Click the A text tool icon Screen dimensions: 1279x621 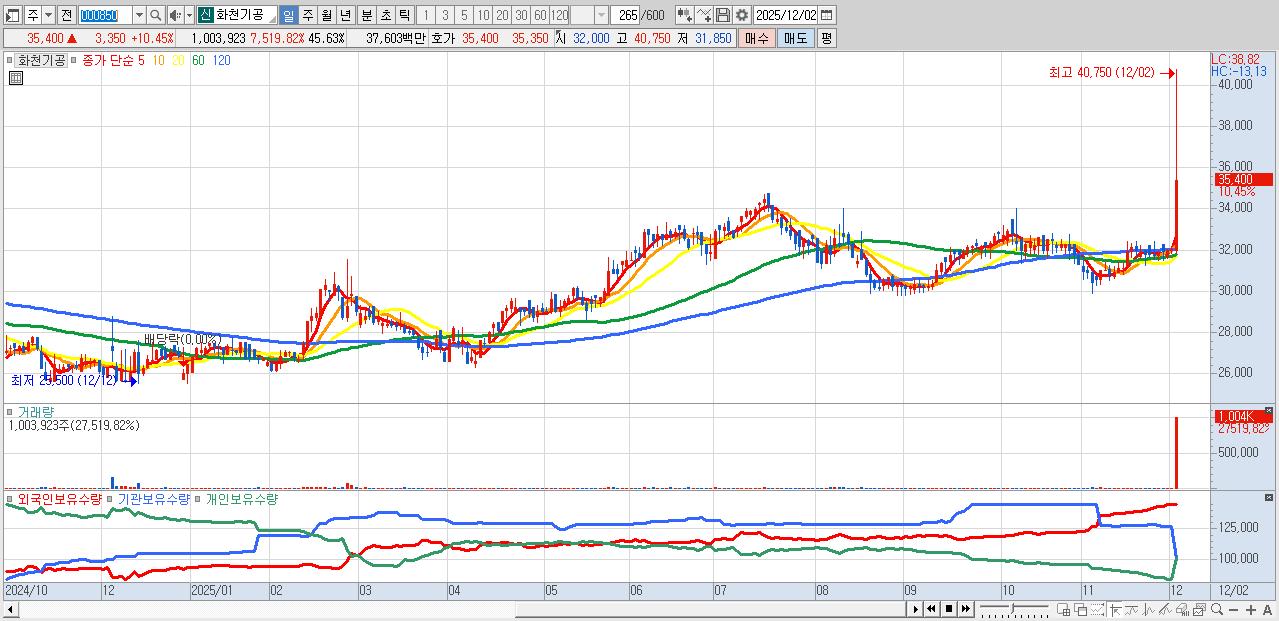click(1267, 609)
